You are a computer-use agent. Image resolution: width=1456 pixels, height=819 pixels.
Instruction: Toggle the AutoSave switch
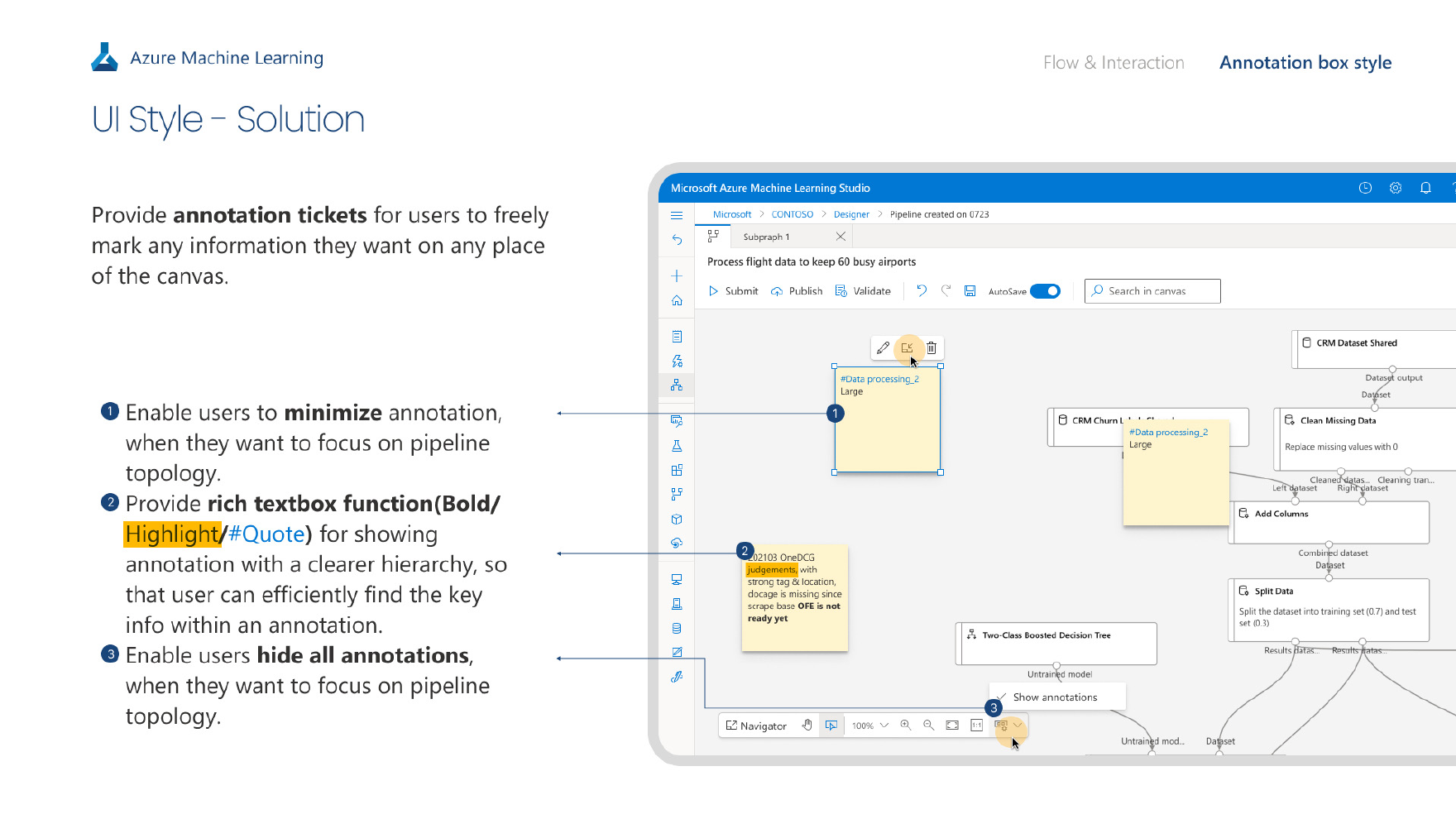pos(1045,291)
